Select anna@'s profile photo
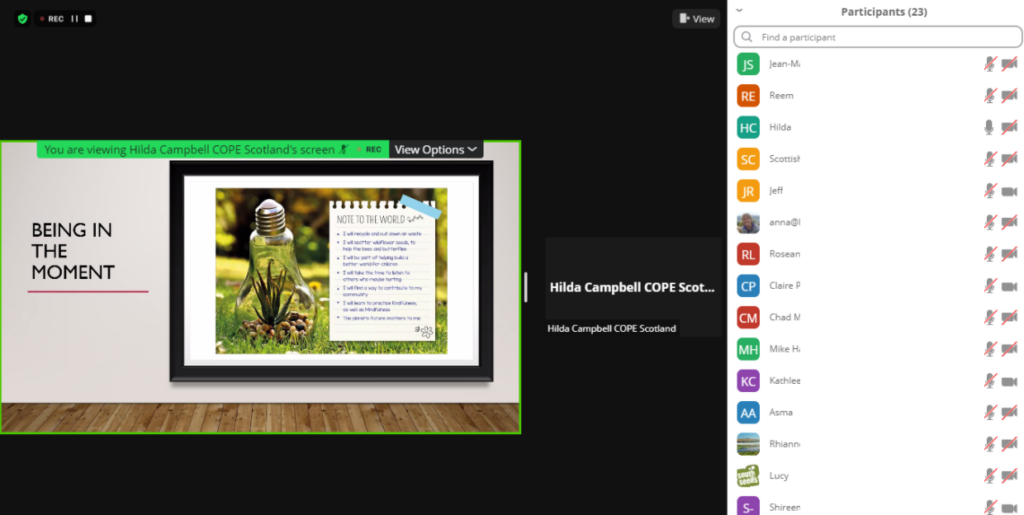The image size is (1024, 515). (x=748, y=222)
